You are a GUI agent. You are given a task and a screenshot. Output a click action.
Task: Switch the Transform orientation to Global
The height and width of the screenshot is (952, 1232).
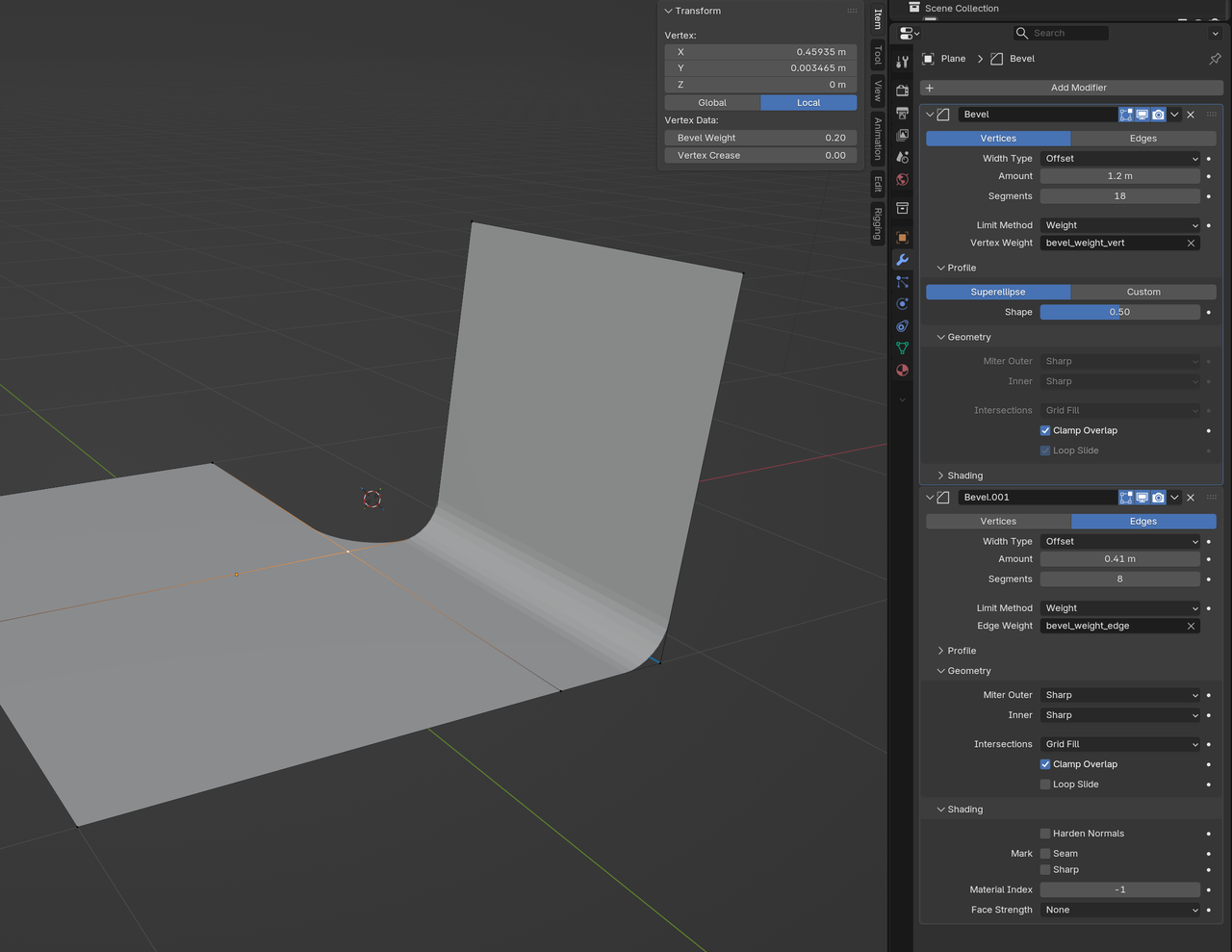pos(712,102)
